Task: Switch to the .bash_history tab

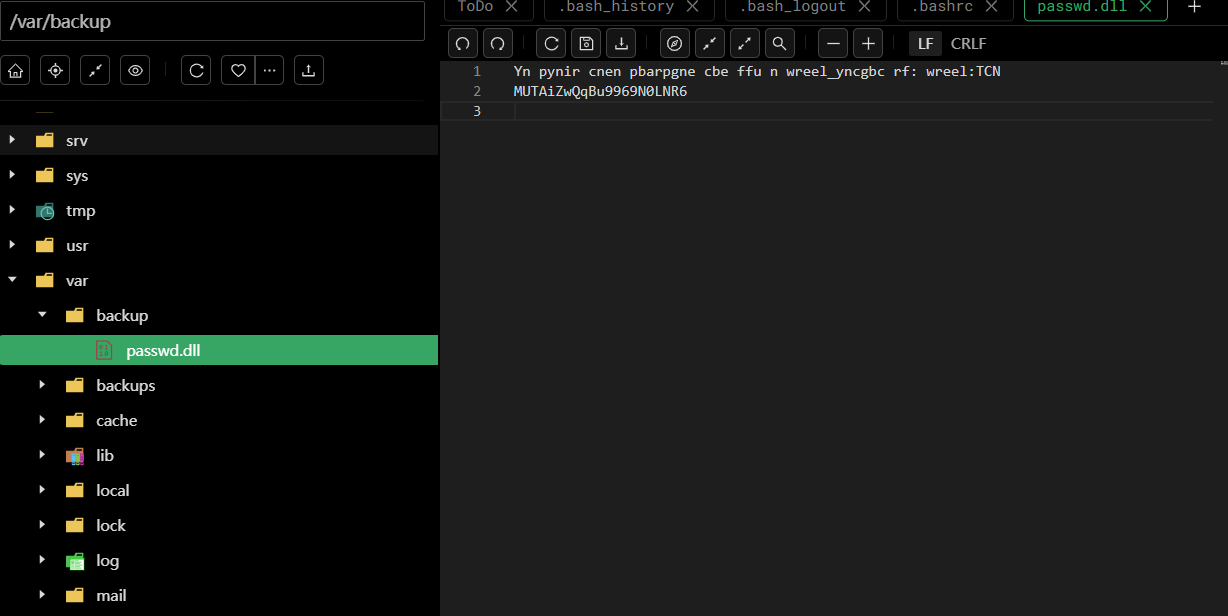Action: point(615,6)
